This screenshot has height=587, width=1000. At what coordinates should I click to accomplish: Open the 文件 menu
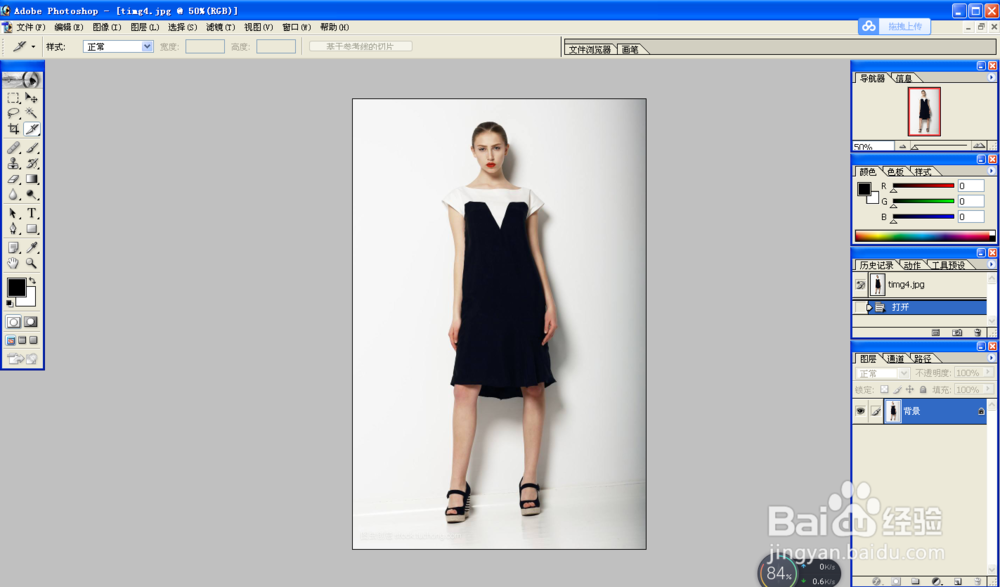30,27
